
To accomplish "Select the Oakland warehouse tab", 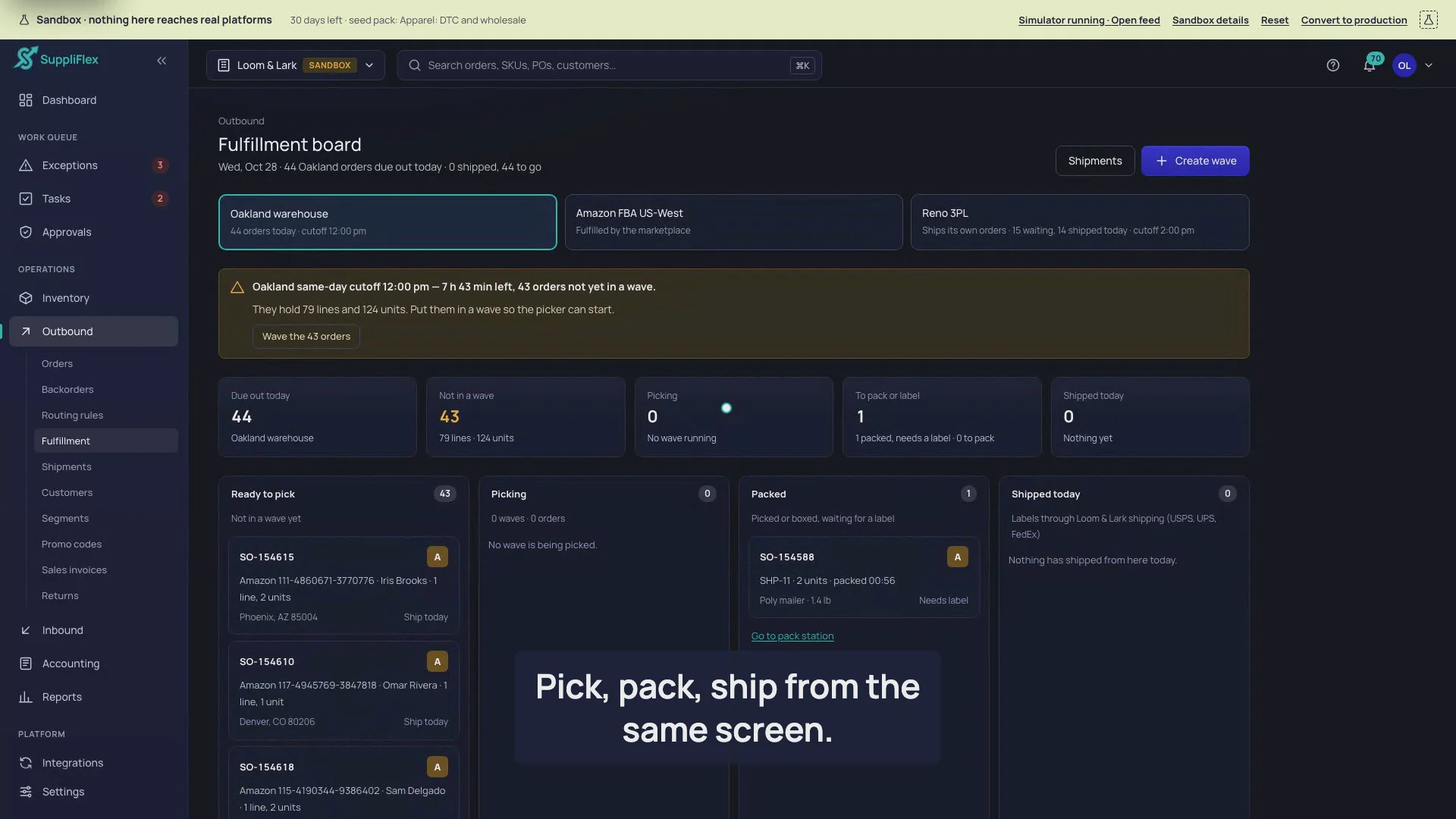I will (388, 222).
